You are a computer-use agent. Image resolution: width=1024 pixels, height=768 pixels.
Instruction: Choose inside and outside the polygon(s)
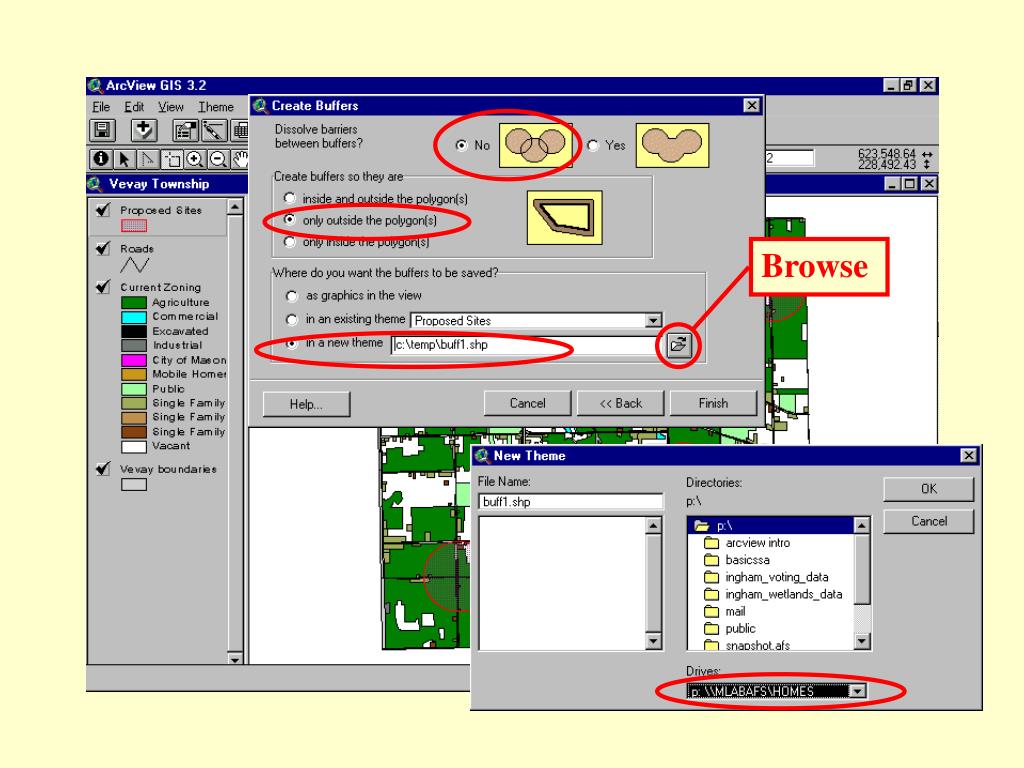click(x=289, y=198)
